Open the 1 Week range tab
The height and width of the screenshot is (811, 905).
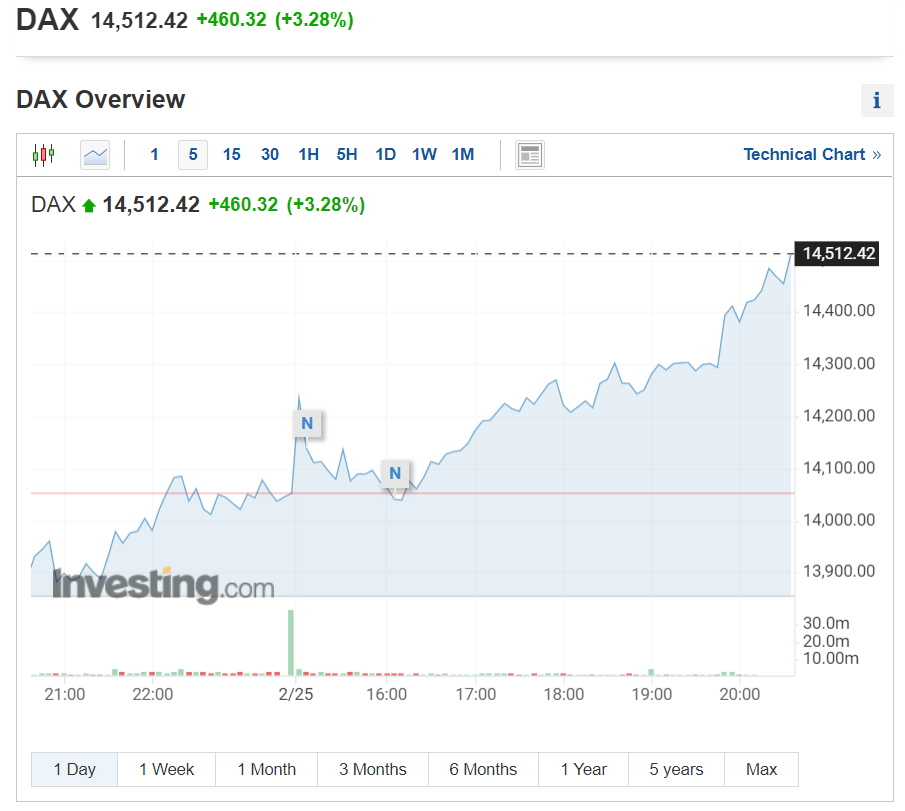coord(166,769)
